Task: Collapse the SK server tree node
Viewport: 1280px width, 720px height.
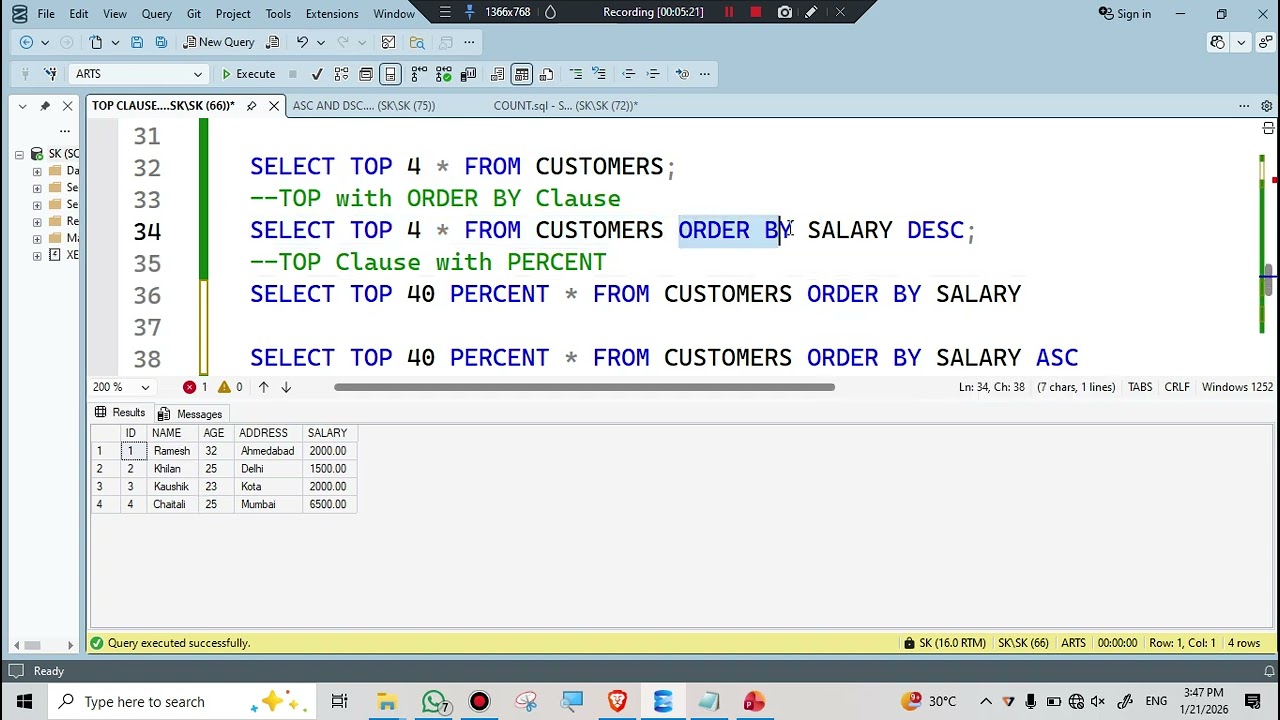Action: [x=19, y=154]
